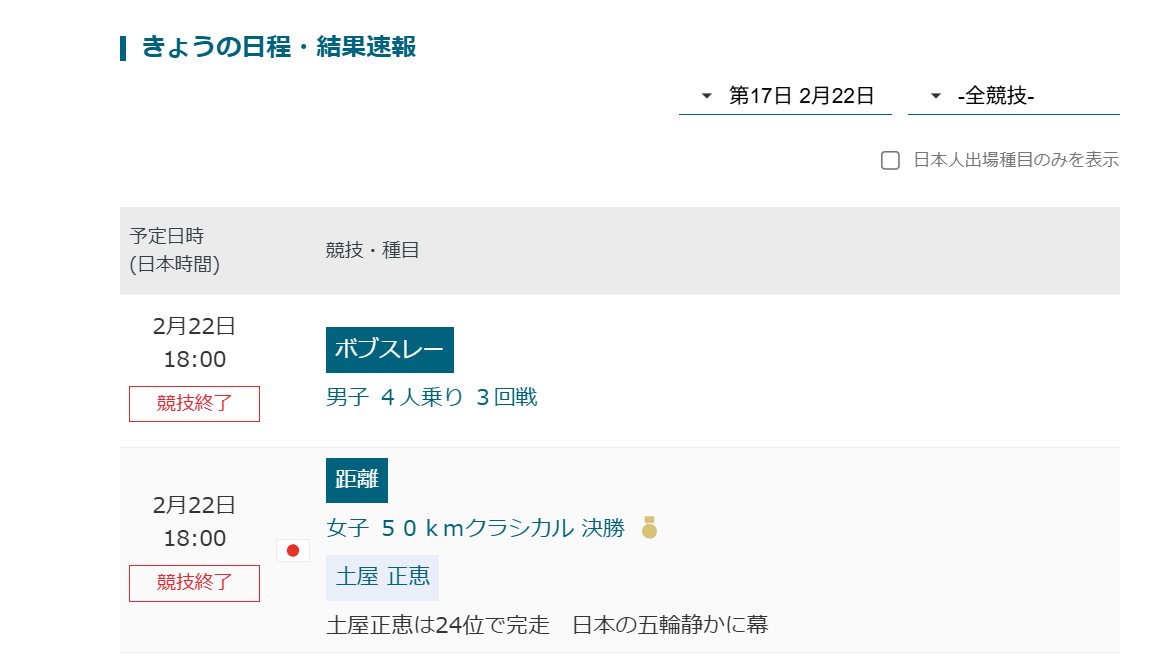This screenshot has height=662, width=1152.
Task: Click the Japan flag icon
Action: pyautogui.click(x=293, y=550)
